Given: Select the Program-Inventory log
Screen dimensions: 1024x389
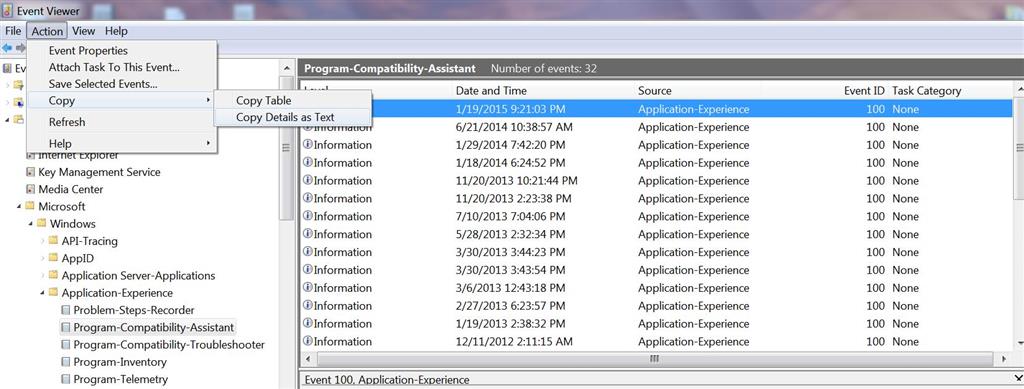Looking at the screenshot, I should coord(120,362).
